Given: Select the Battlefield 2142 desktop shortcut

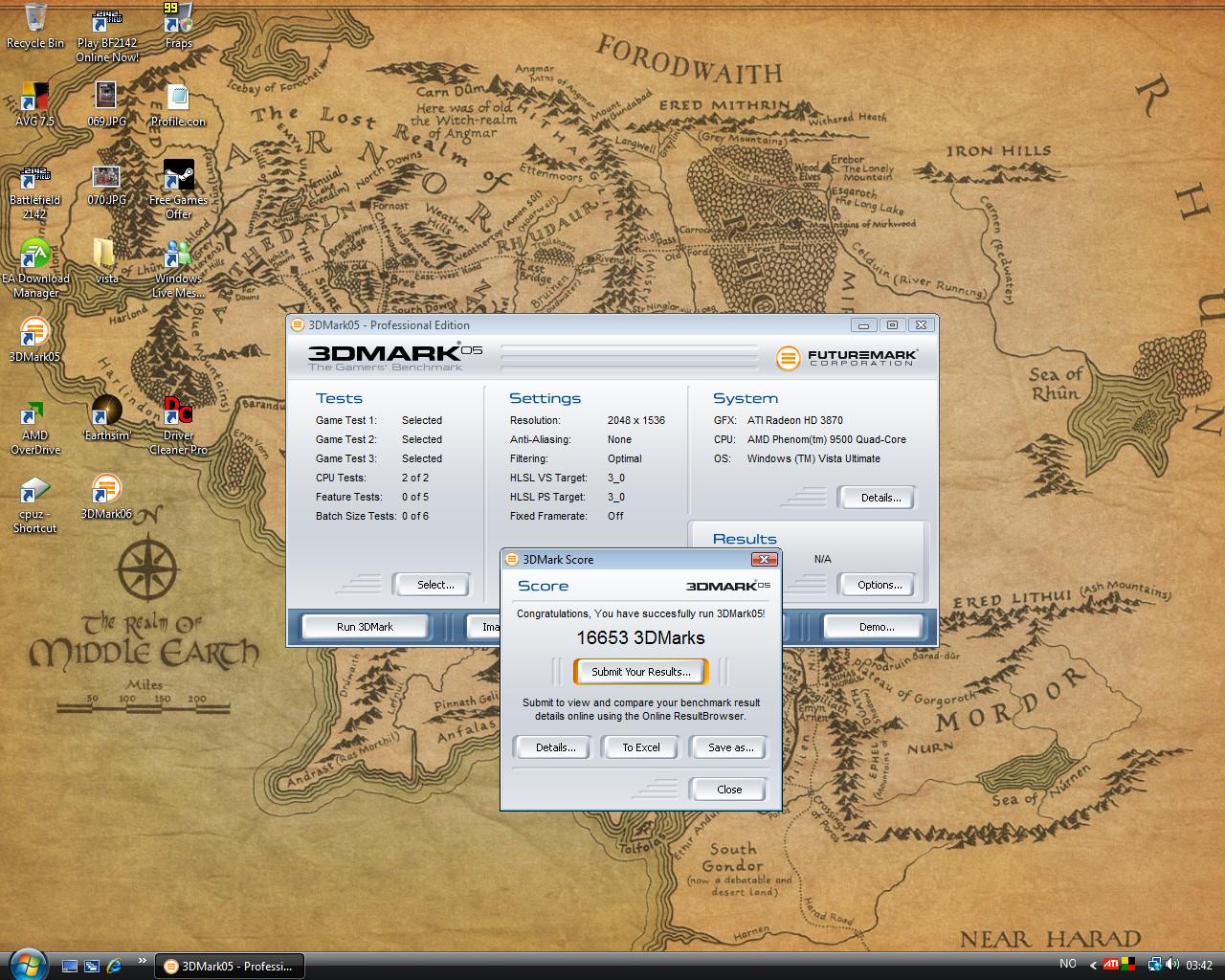Looking at the screenshot, I should [x=34, y=190].
